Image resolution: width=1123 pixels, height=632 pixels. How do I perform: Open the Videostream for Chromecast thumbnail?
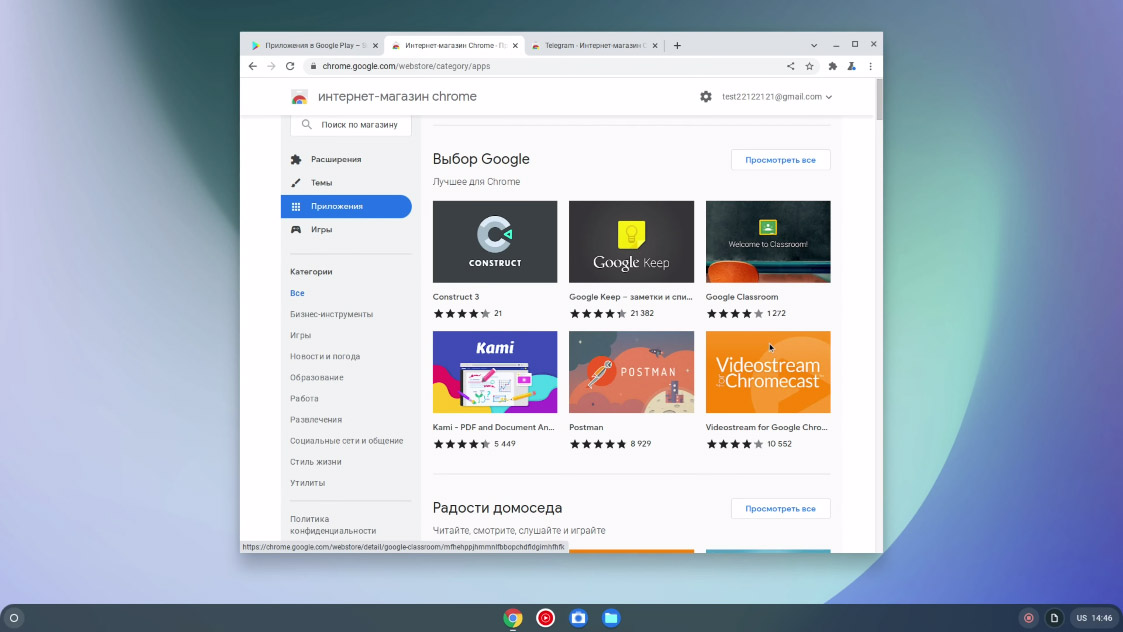click(768, 372)
